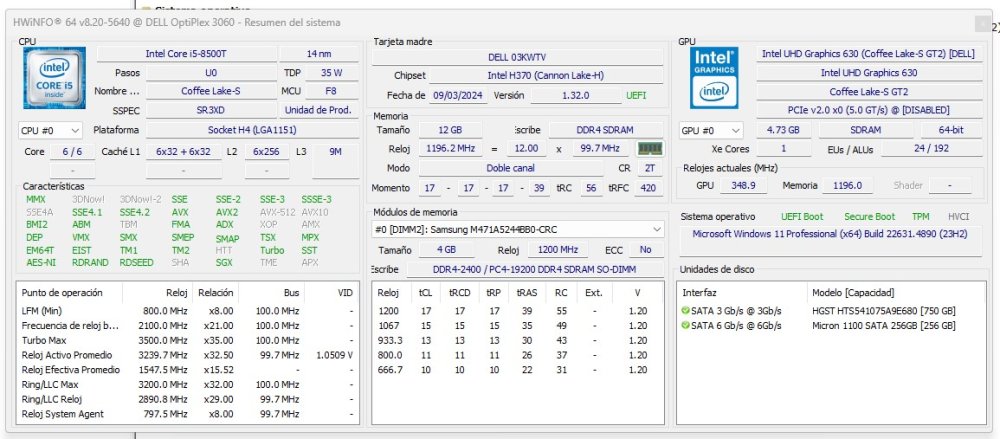Image resolution: width=1000 pixels, height=439 pixels.
Task: Click the 14 nm process field
Action: [x=319, y=54]
